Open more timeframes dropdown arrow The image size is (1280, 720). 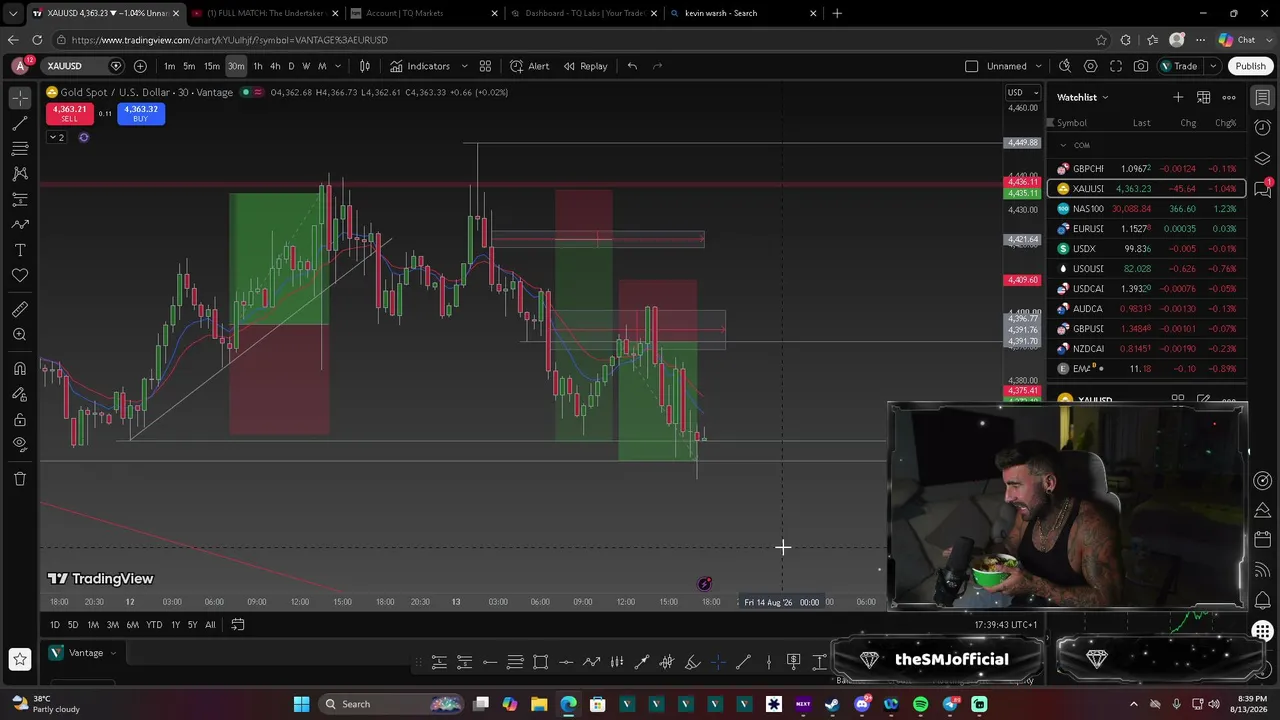tap(338, 66)
